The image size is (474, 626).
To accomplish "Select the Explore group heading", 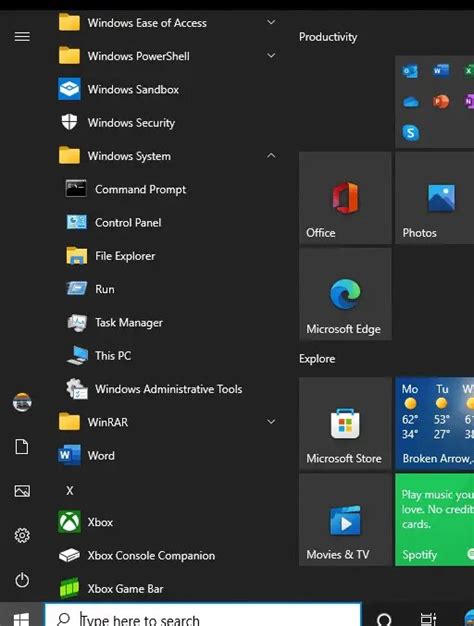I will click(x=317, y=359).
